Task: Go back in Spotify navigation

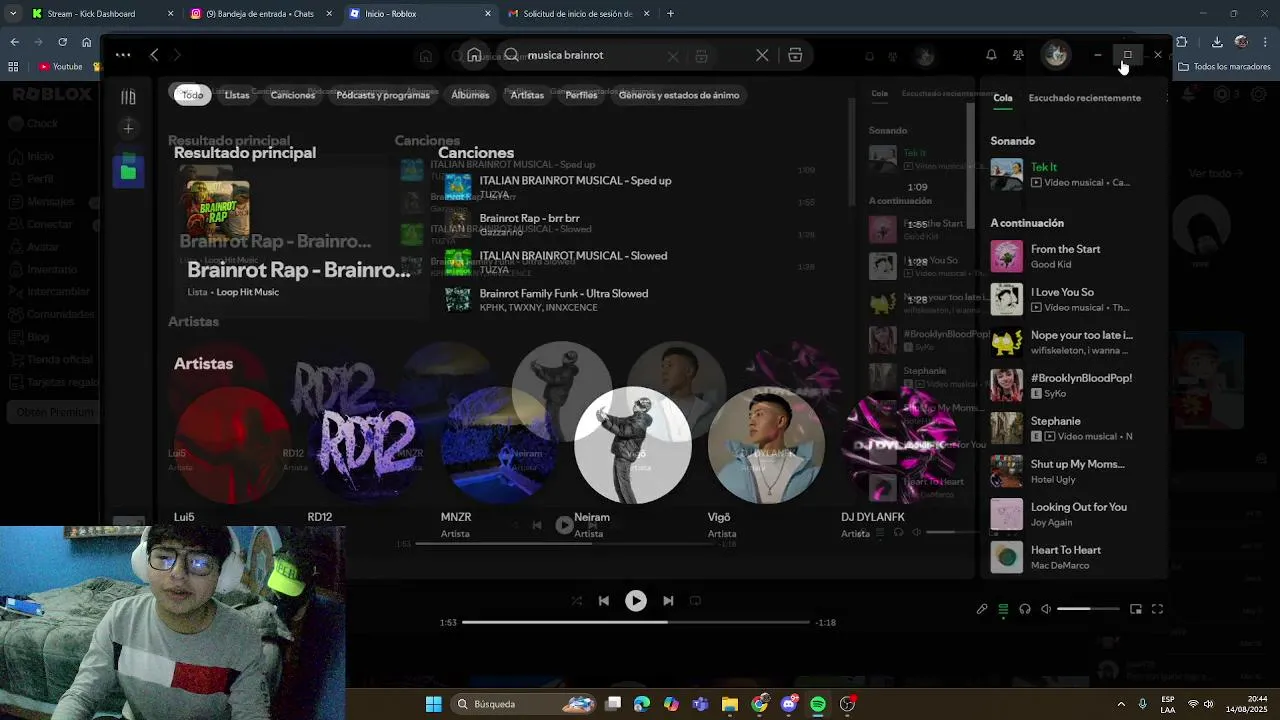Action: point(154,55)
